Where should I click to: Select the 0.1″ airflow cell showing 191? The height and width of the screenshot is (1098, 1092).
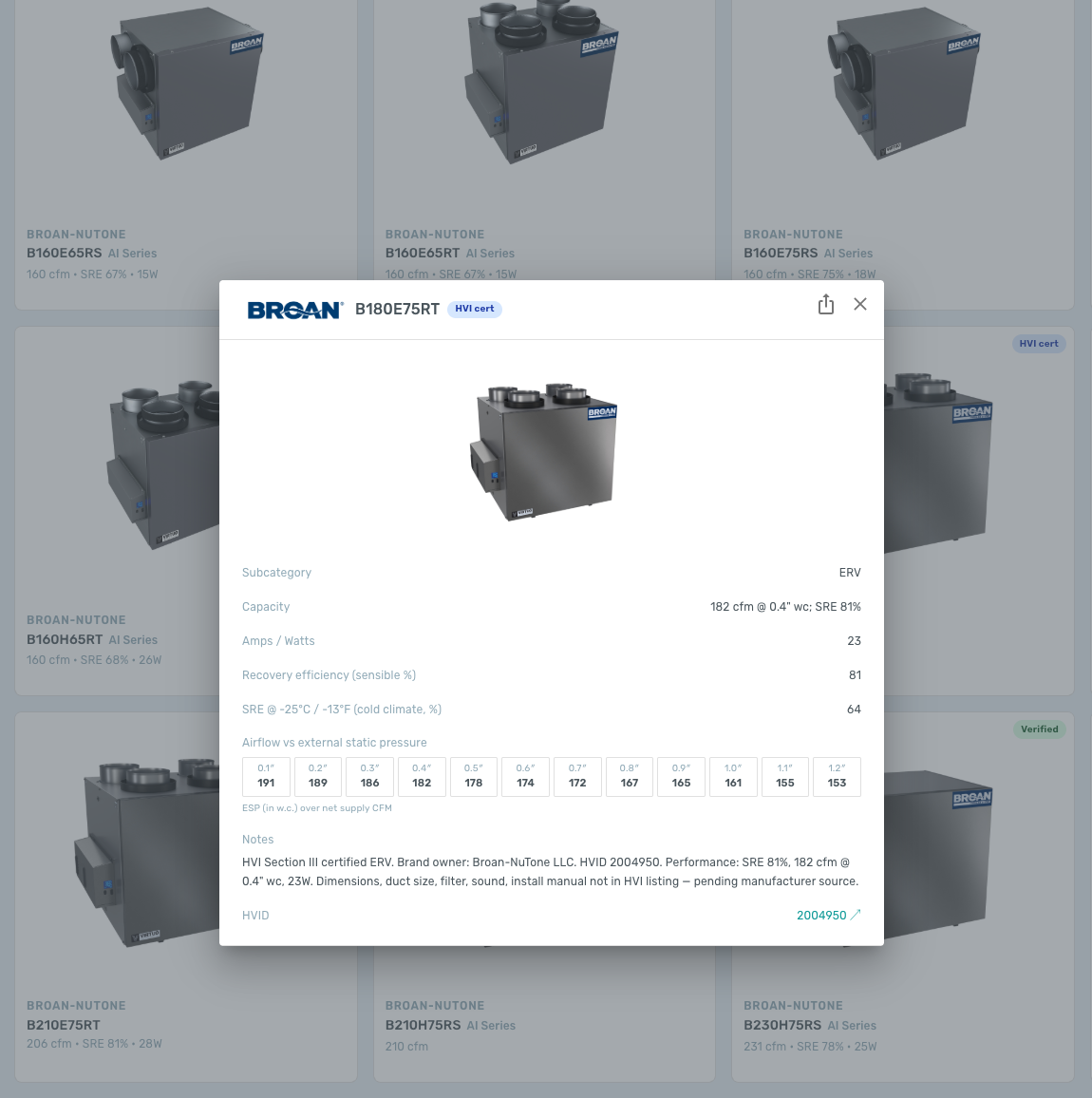pyautogui.click(x=266, y=777)
